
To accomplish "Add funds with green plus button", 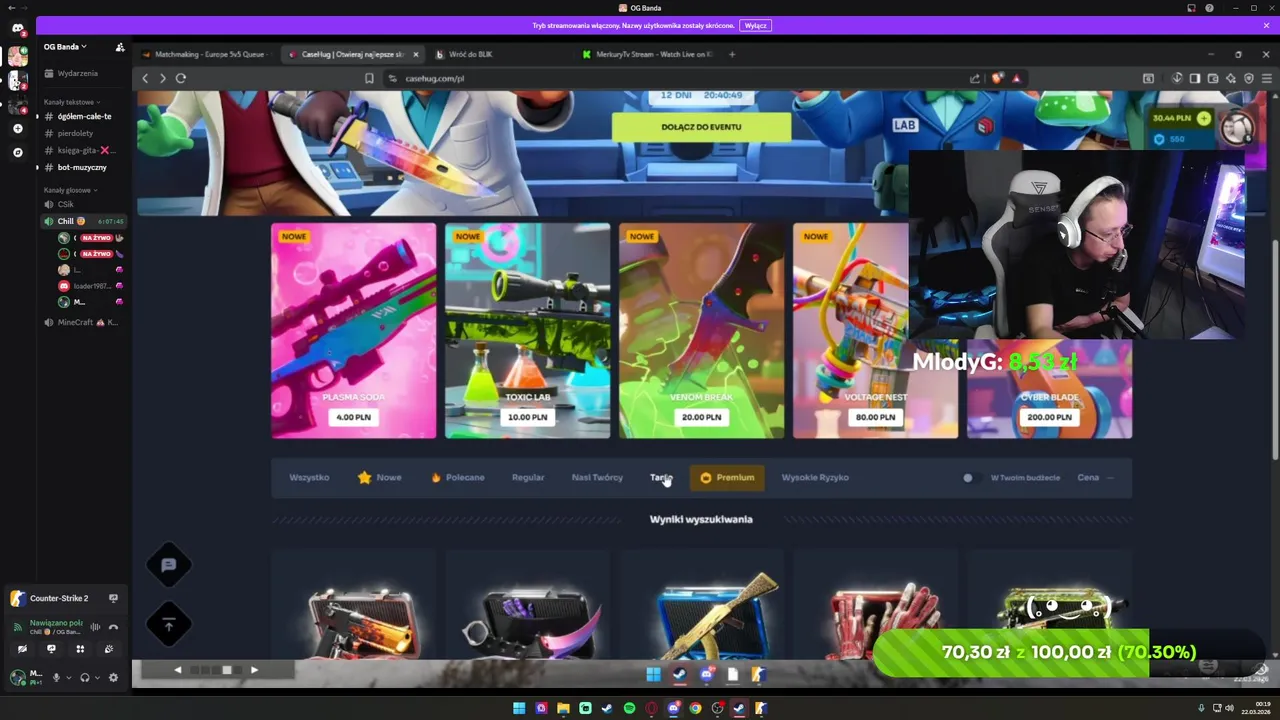I will (1203, 118).
